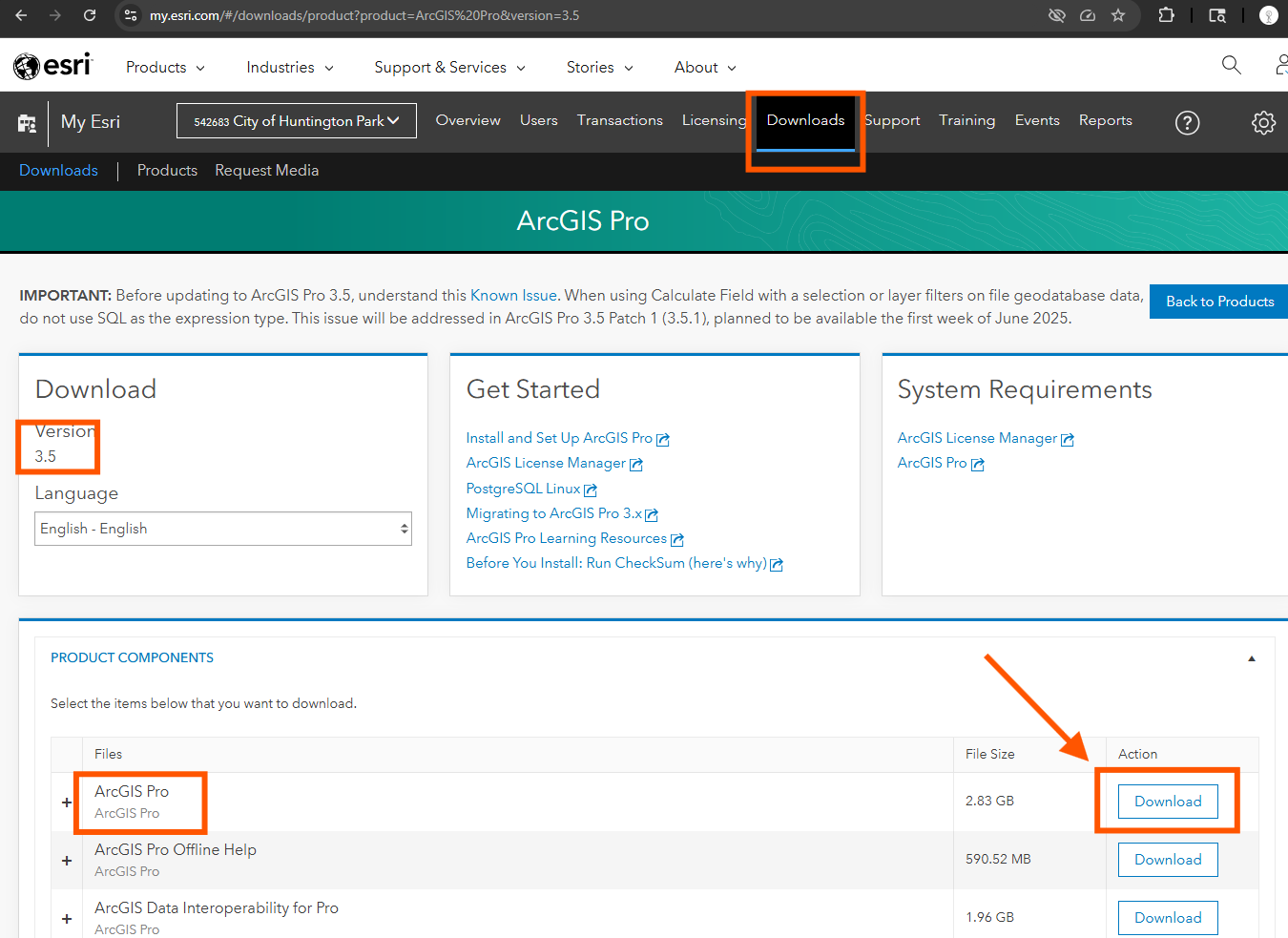Click the Back to Products button
Image resolution: width=1288 pixels, height=938 pixels.
pyautogui.click(x=1219, y=302)
